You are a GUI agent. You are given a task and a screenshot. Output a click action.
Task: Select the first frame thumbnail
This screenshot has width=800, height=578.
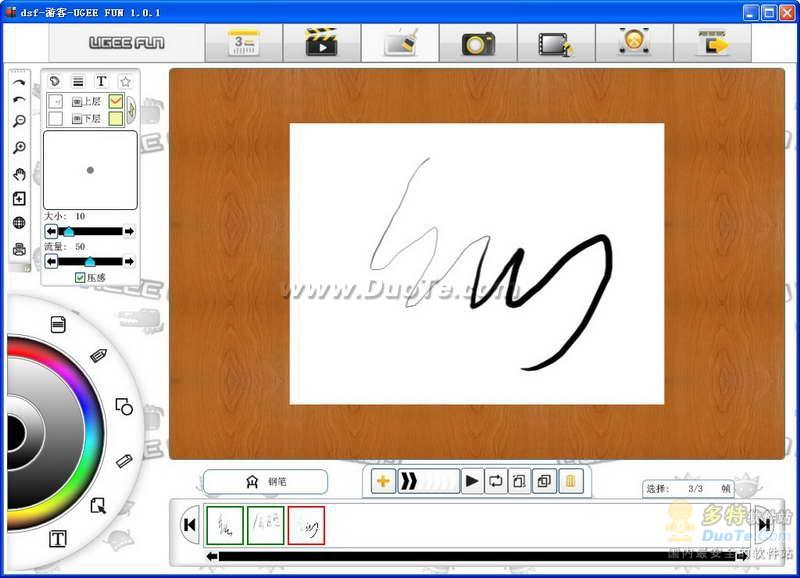click(x=224, y=525)
